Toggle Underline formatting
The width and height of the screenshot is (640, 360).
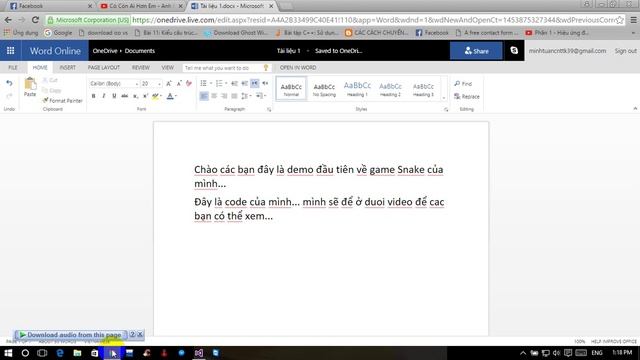tap(114, 96)
